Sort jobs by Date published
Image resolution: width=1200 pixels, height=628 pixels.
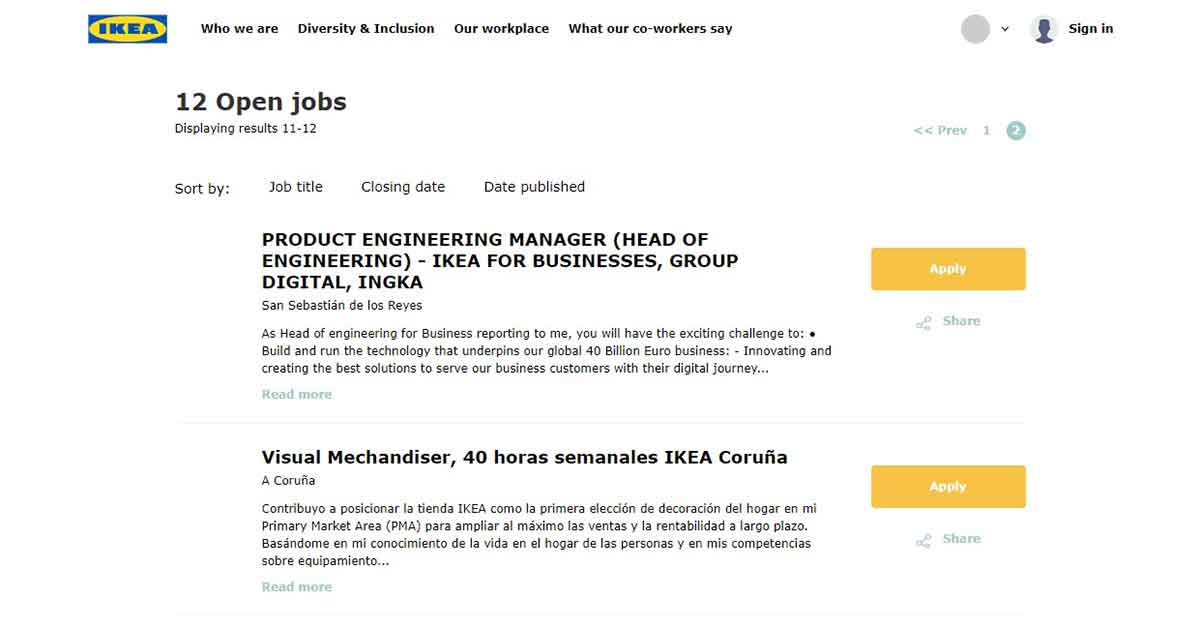pyautogui.click(x=533, y=187)
